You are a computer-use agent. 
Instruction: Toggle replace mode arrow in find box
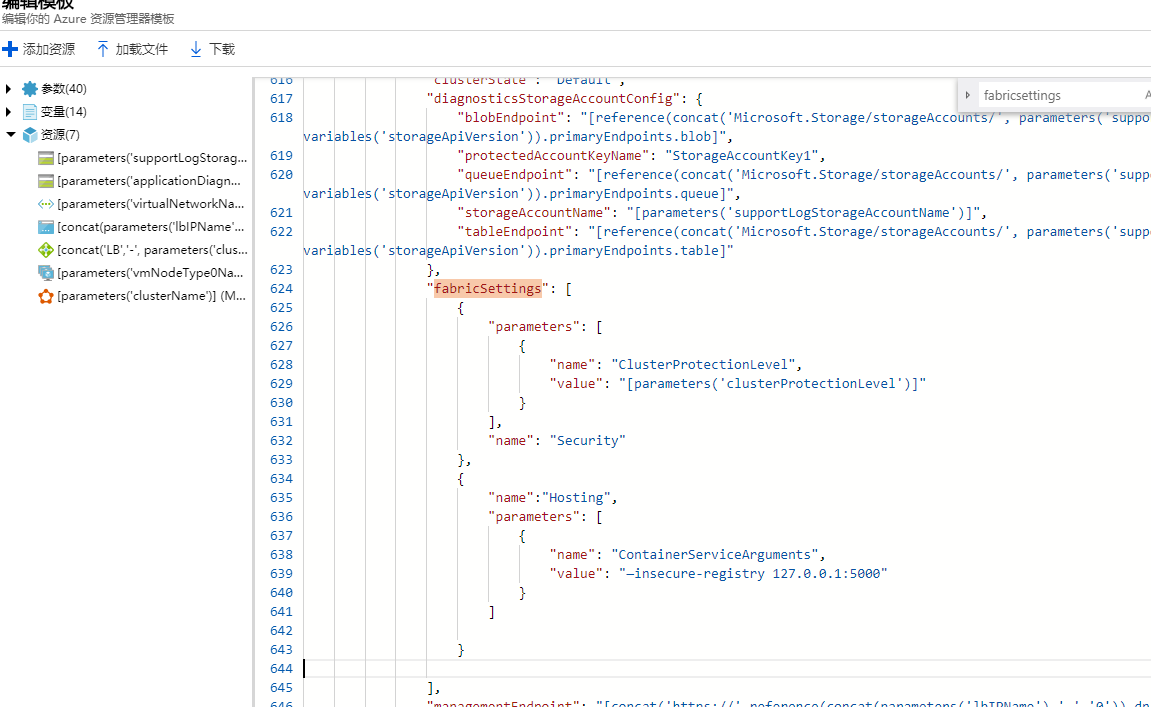968,95
